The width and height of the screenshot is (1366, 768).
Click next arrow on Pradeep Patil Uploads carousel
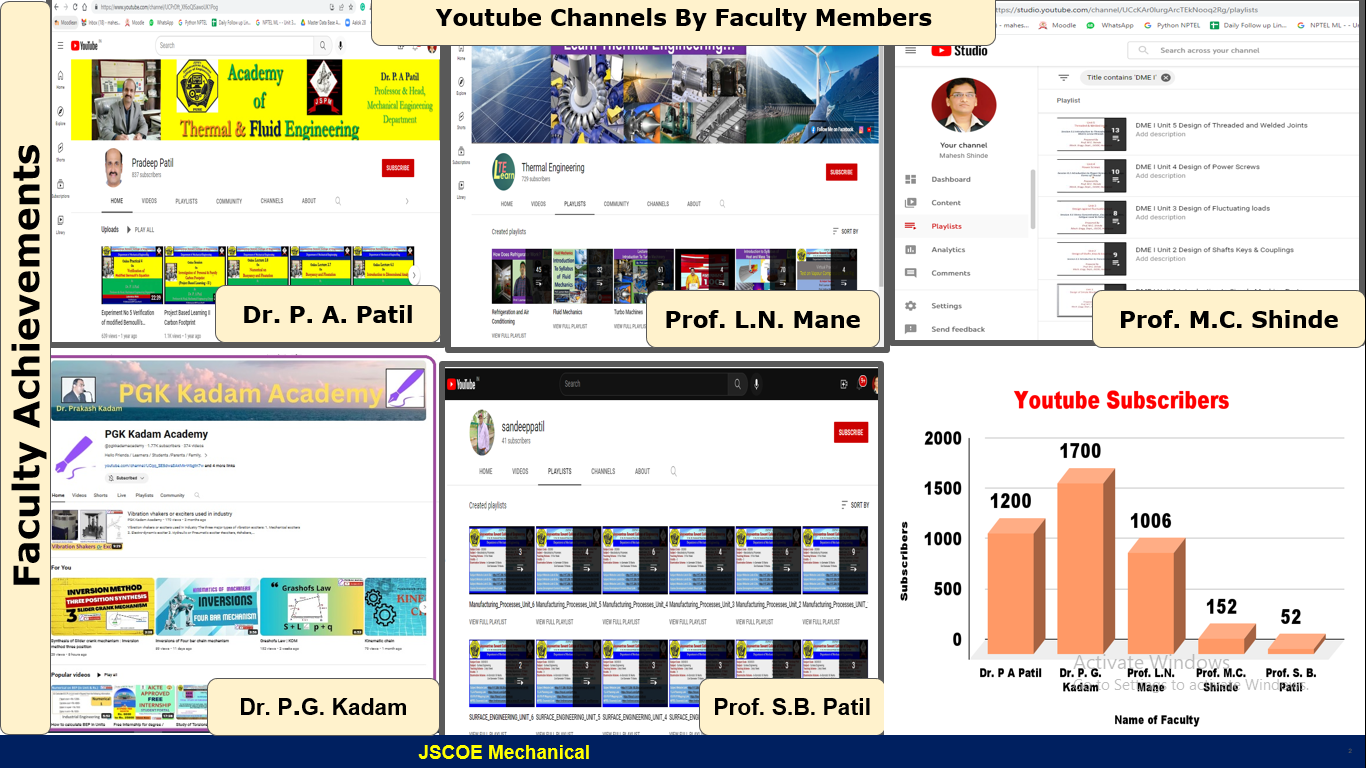(x=414, y=276)
